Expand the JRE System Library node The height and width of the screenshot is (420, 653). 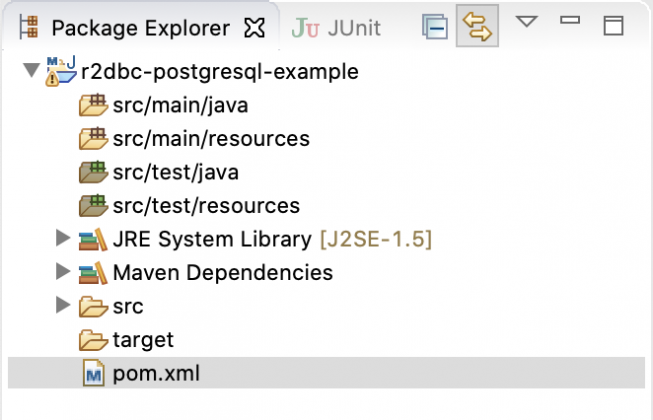click(x=64, y=240)
